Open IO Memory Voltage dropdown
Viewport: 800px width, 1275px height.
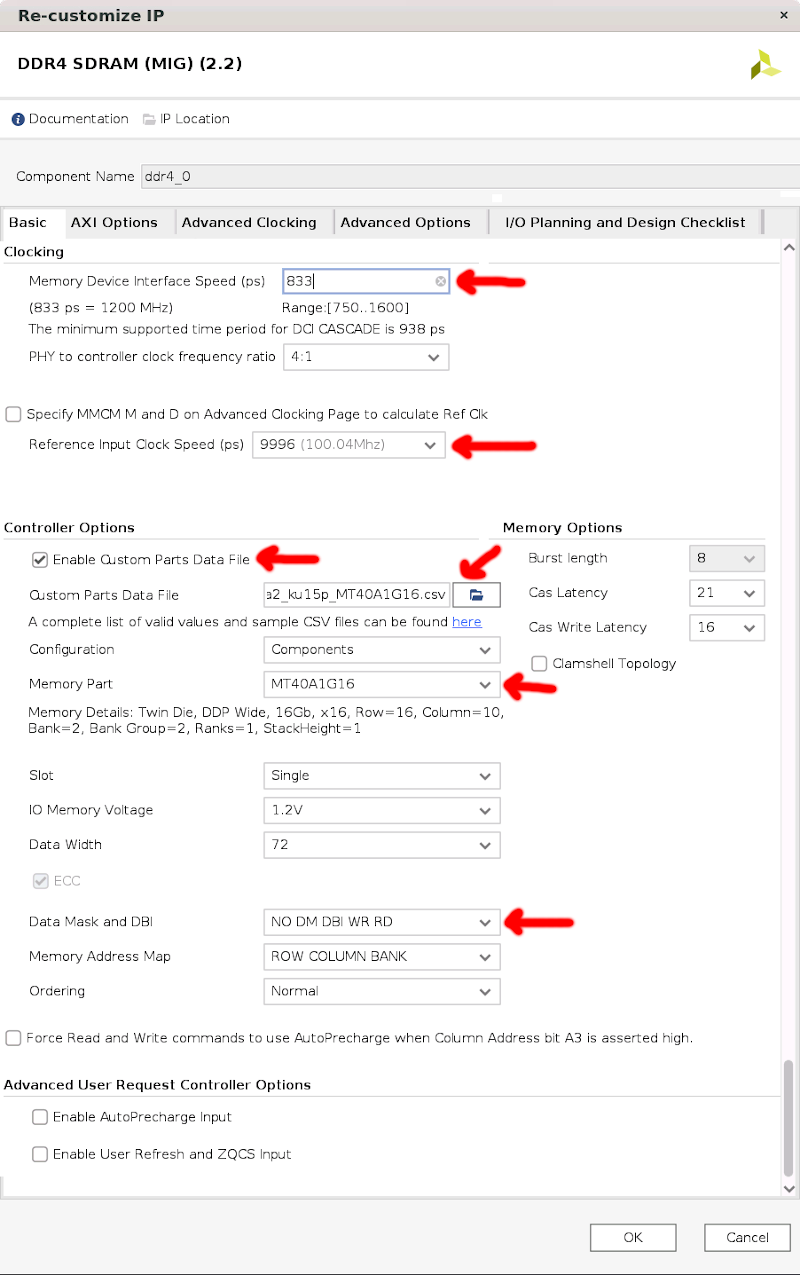[x=382, y=810]
